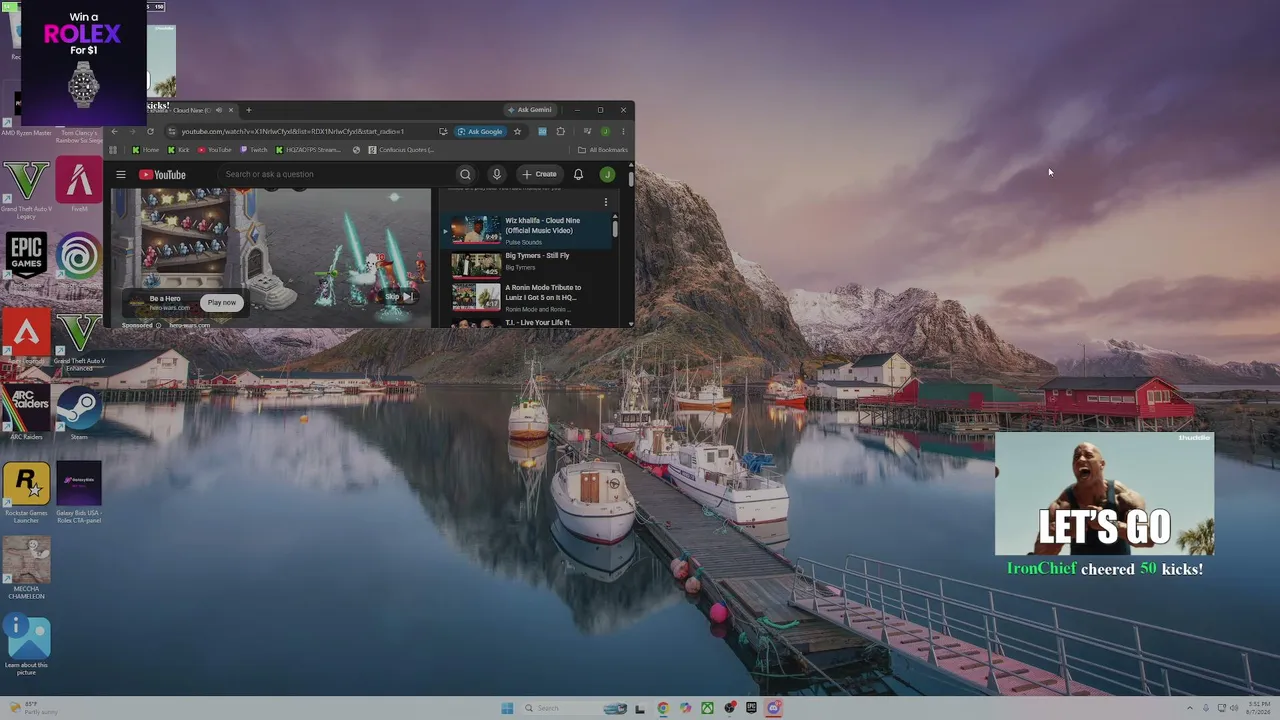This screenshot has height=720, width=1280.
Task: Select the Ubisoft Connect swirl desktop icon
Action: pos(79,258)
